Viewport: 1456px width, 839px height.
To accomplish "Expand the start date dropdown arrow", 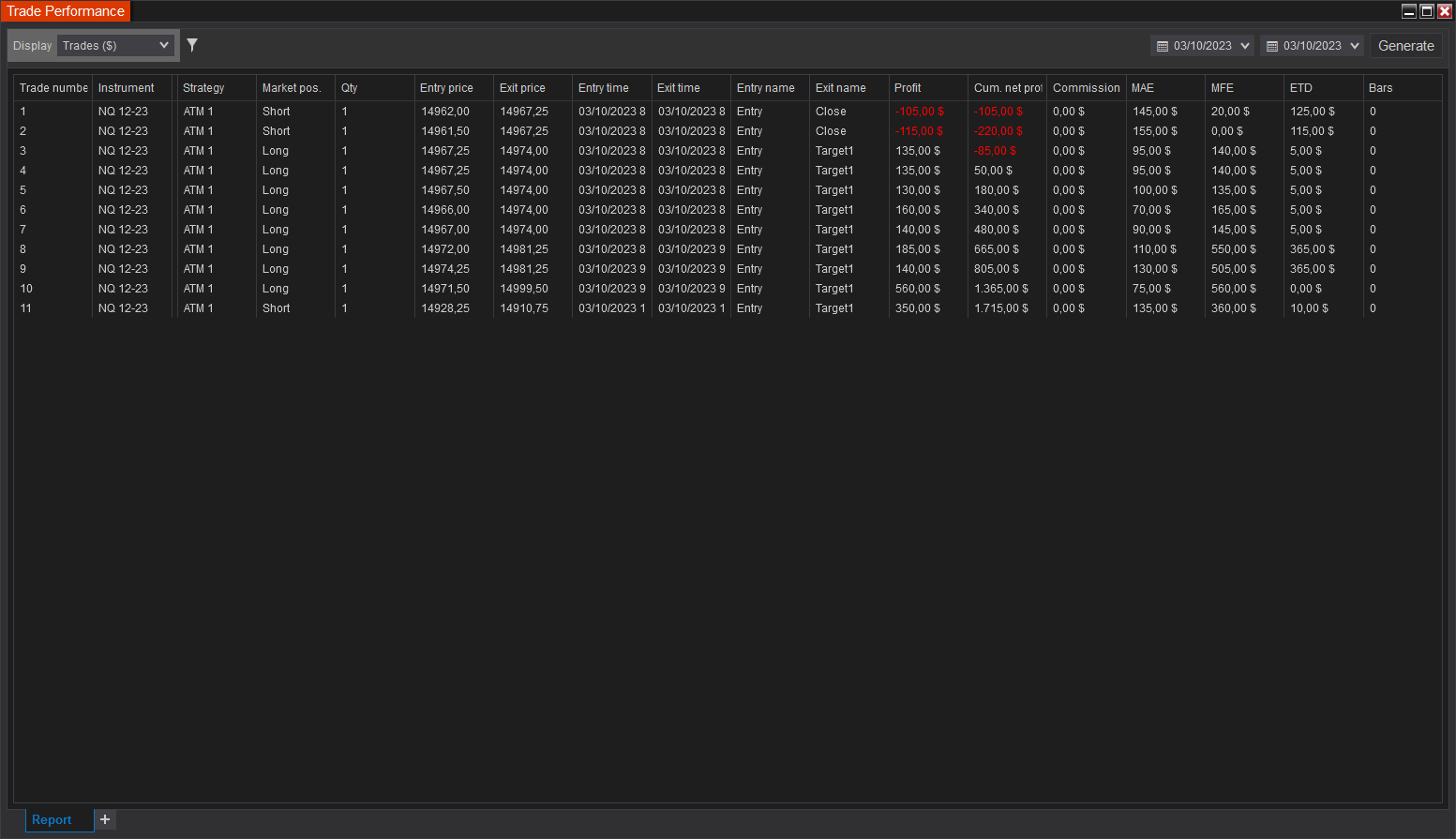I will (x=1245, y=46).
